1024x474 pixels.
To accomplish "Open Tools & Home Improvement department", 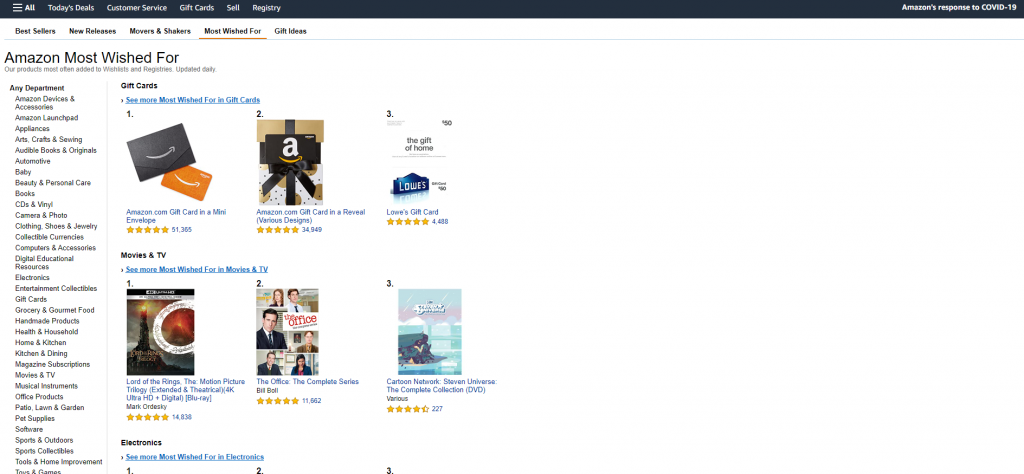I will click(x=59, y=462).
